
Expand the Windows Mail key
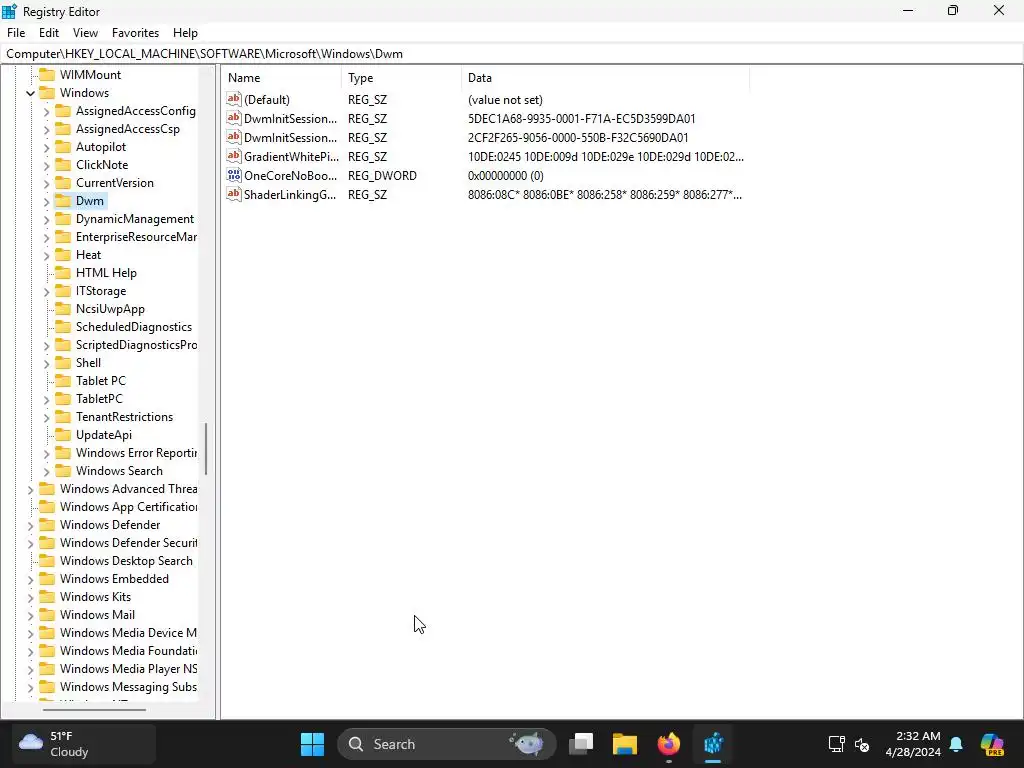click(x=30, y=616)
